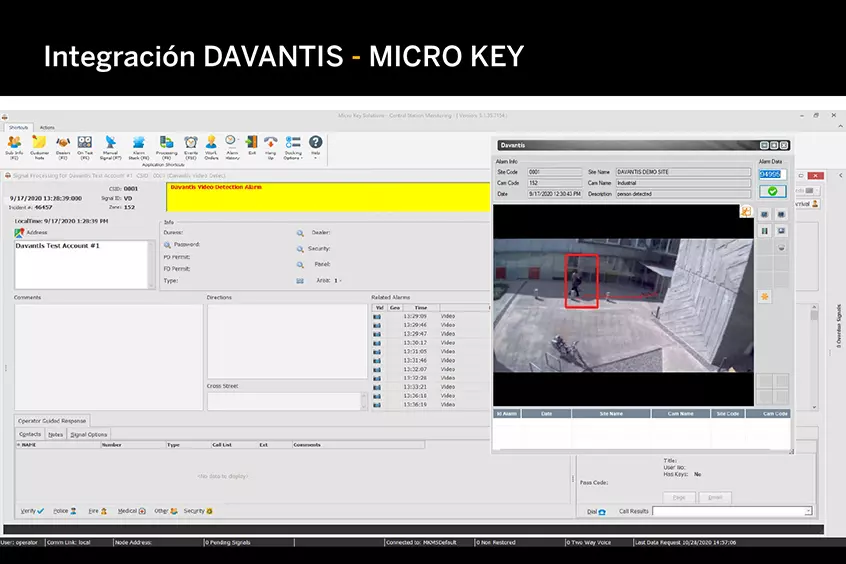846x564 pixels.
Task: Click the orange star icon in Davantis panel
Action: [x=765, y=296]
